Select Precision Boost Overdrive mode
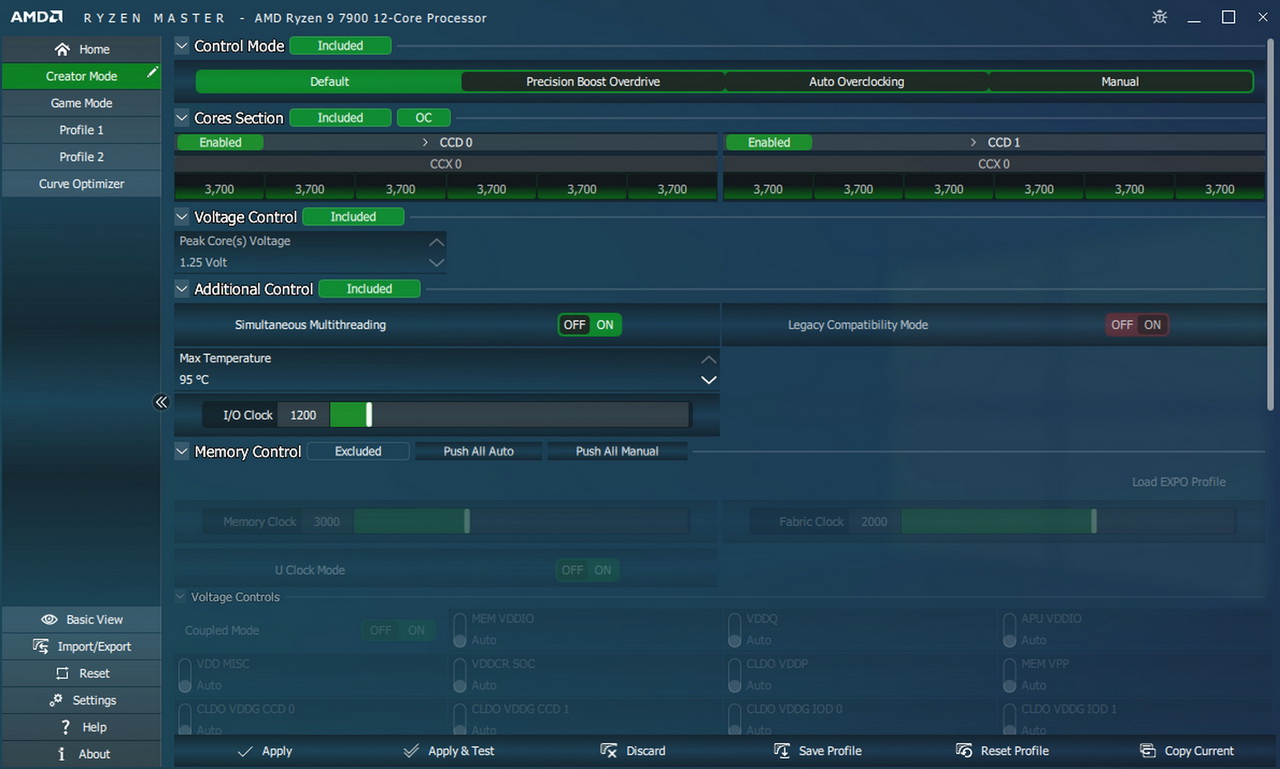1280x769 pixels. click(x=593, y=81)
